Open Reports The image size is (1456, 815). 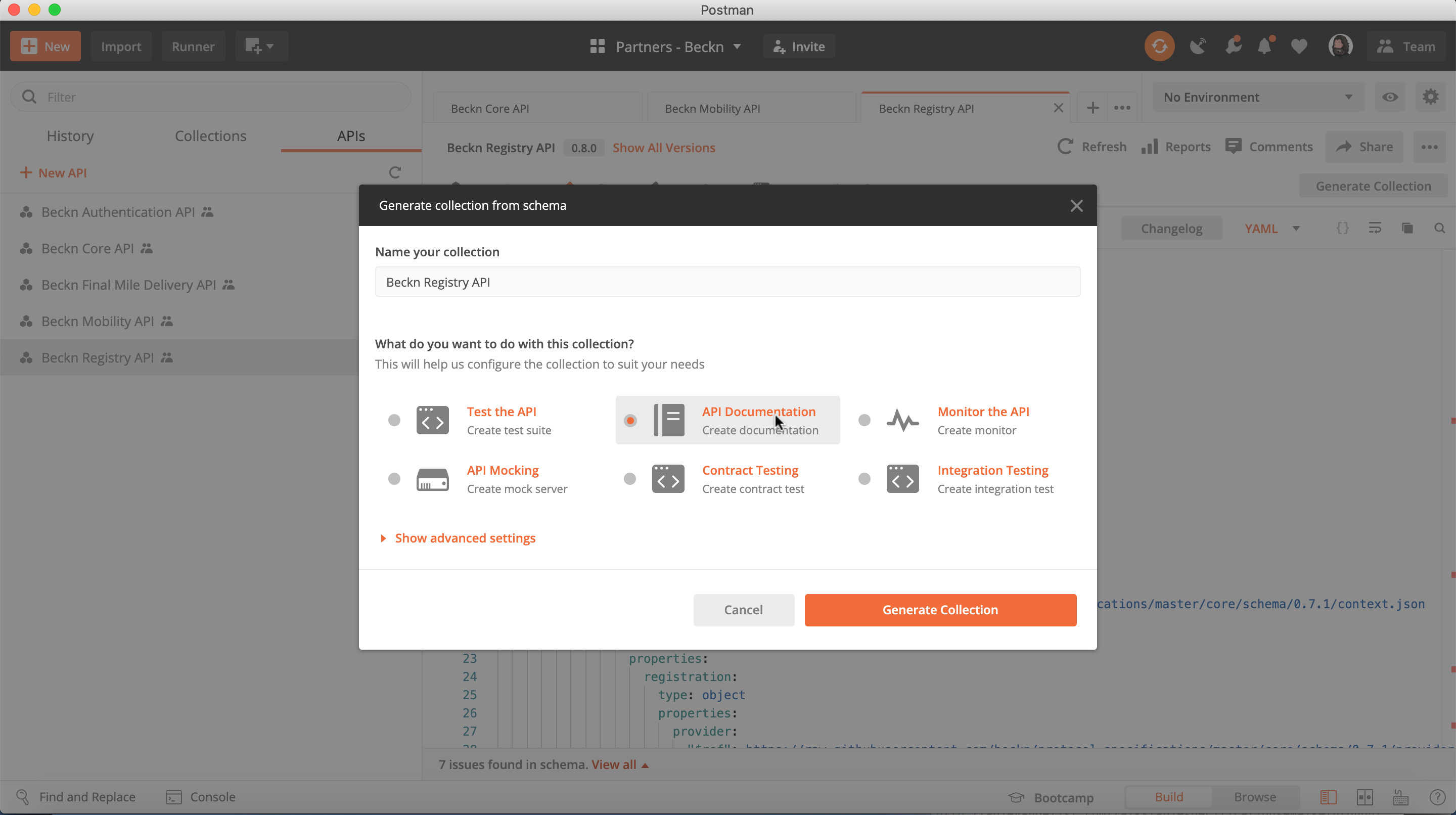coord(1175,147)
